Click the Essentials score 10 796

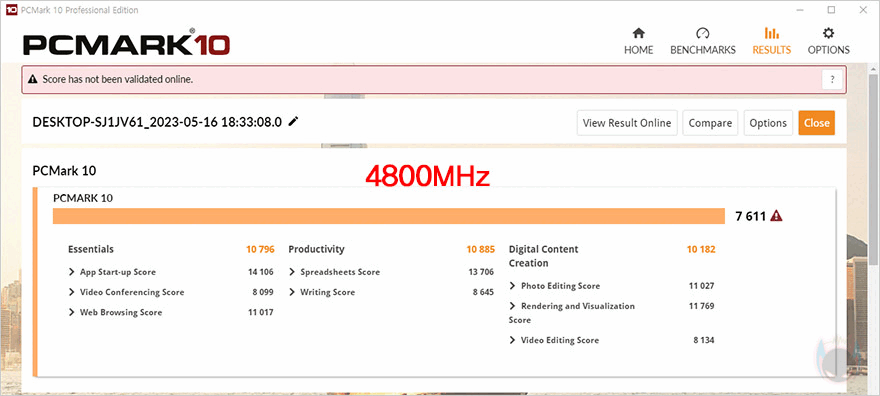(260, 249)
